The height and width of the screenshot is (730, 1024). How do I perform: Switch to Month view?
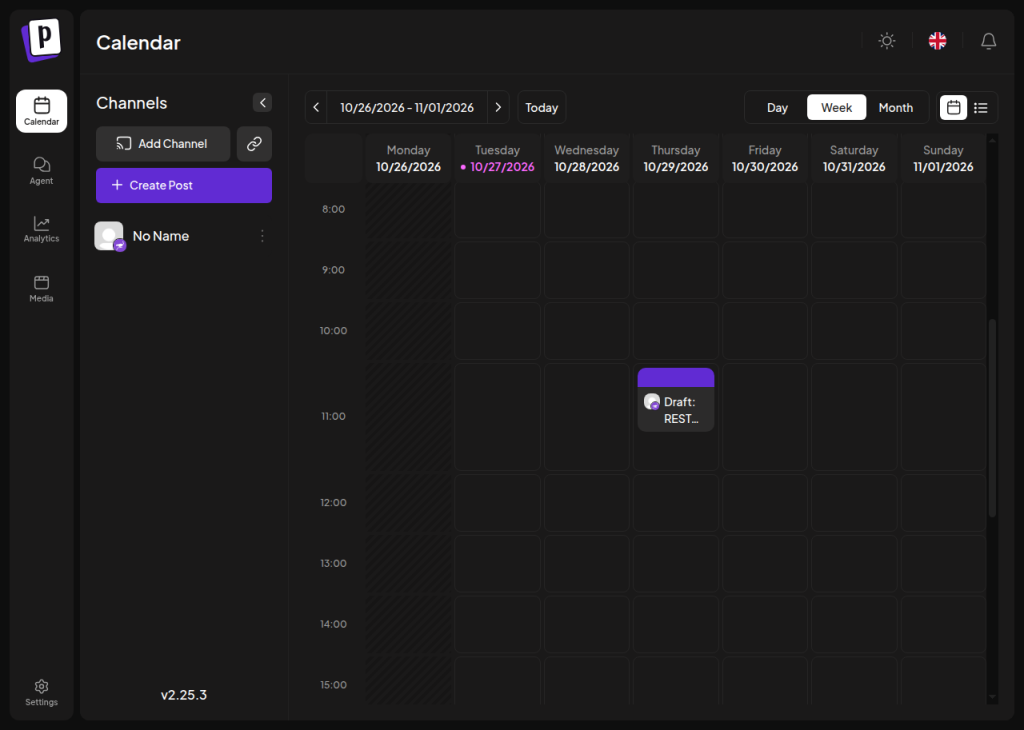pyautogui.click(x=895, y=108)
